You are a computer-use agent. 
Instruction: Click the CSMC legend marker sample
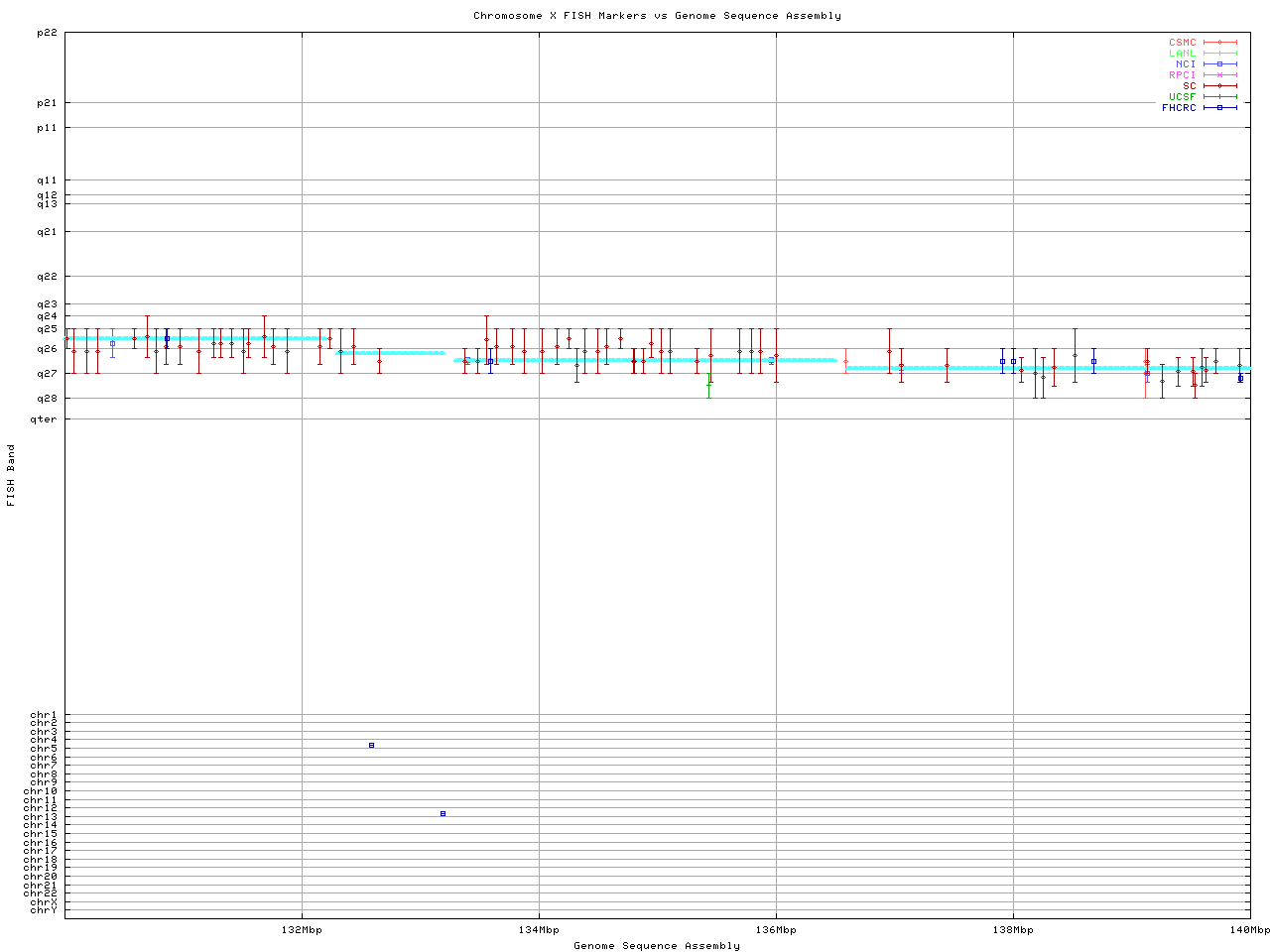(1219, 43)
